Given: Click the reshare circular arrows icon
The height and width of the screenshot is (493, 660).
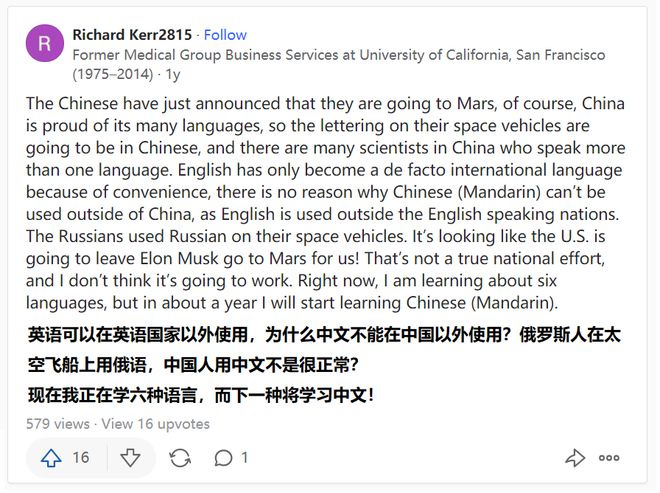Looking at the screenshot, I should (180, 458).
